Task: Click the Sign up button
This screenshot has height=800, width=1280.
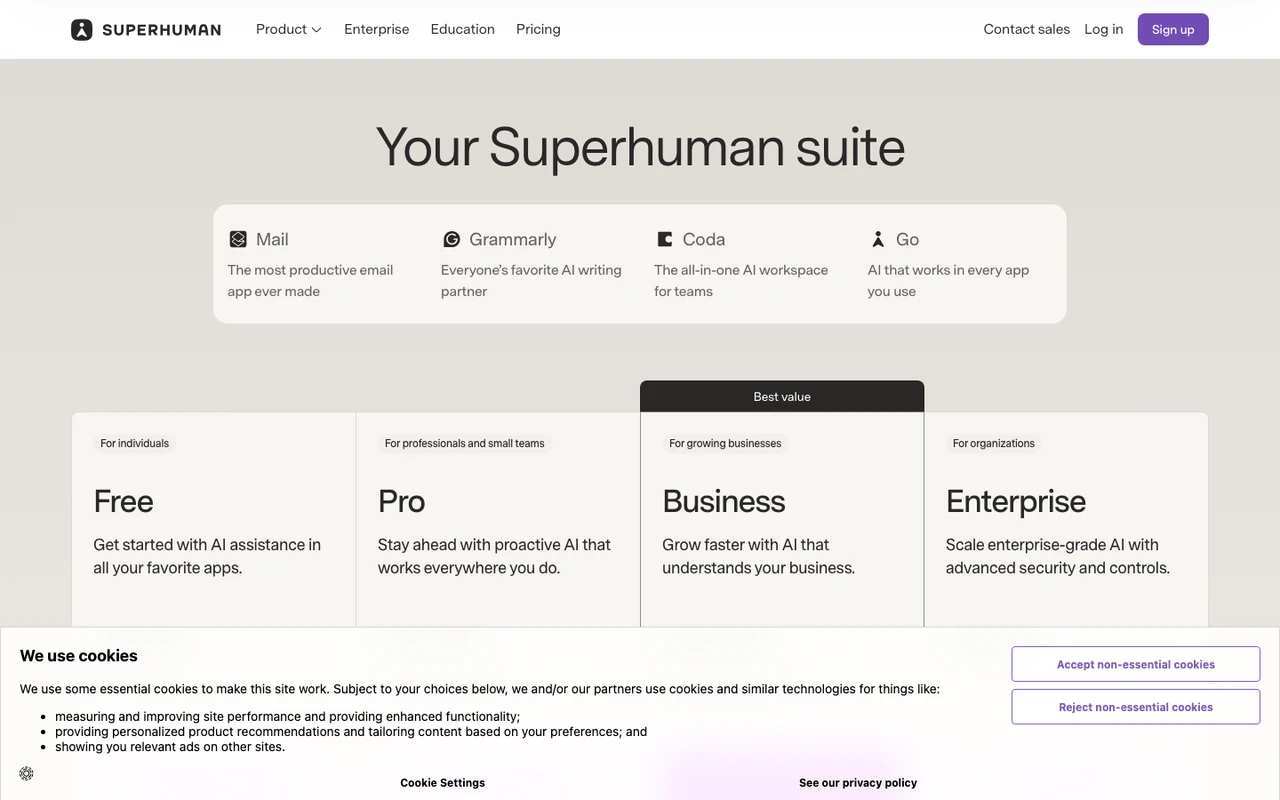Action: point(1173,29)
